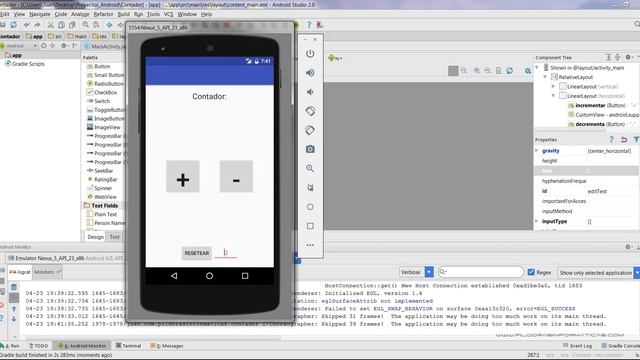The height and width of the screenshot is (360, 640).
Task: Open the Navigate menu
Action: [x=40, y=14]
